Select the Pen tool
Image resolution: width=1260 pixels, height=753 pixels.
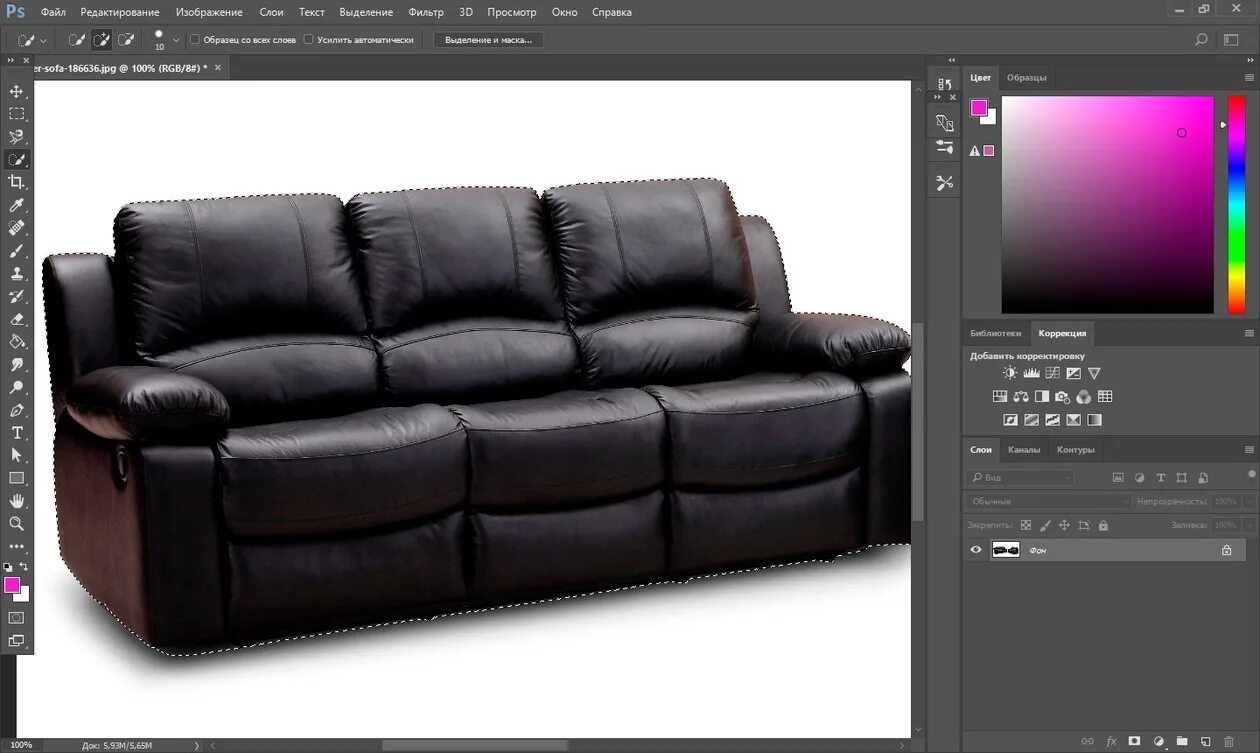point(16,410)
